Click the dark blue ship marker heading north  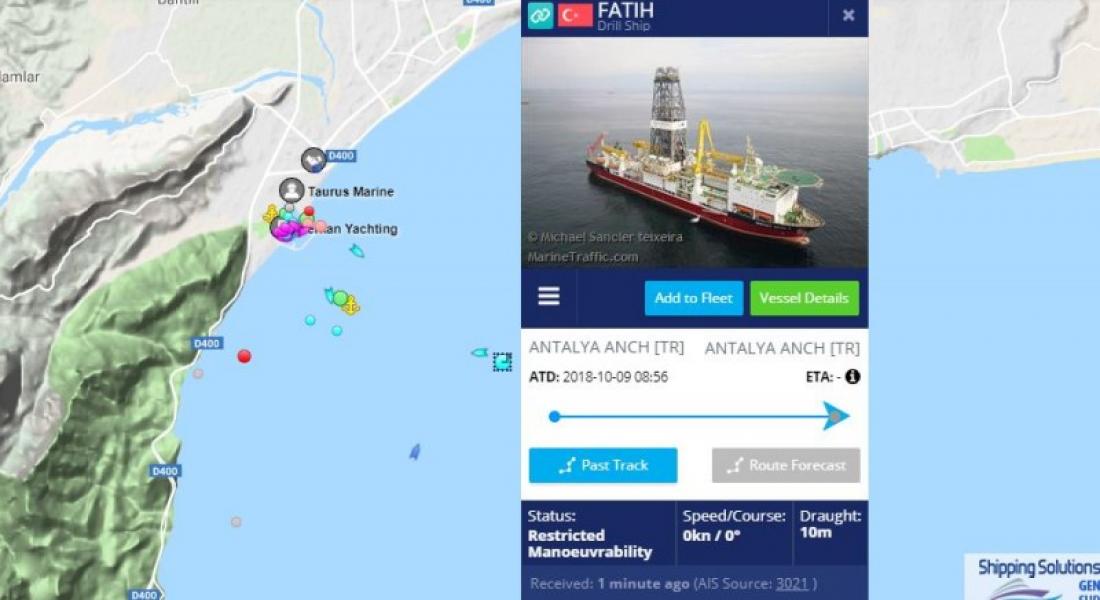(415, 452)
